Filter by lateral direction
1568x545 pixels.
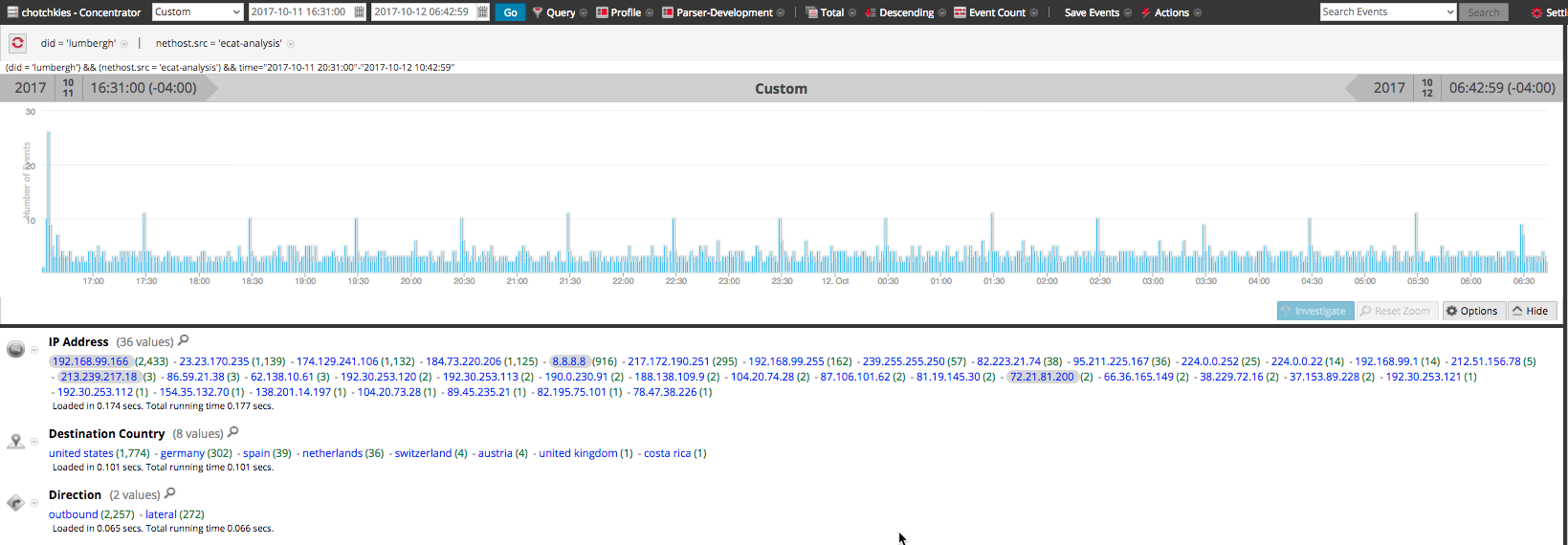[x=160, y=514]
